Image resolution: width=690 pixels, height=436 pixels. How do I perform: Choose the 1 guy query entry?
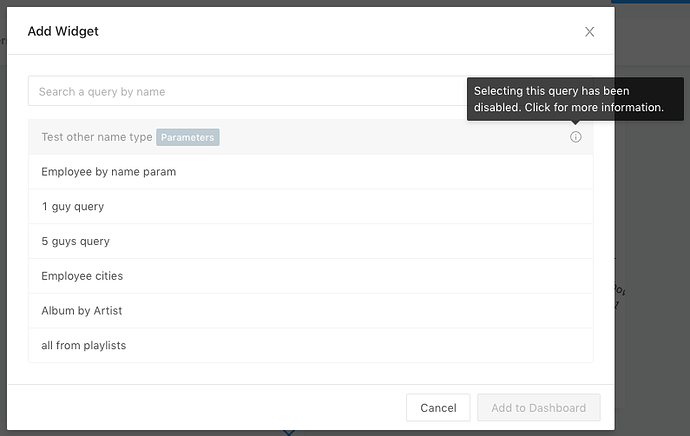[311, 206]
